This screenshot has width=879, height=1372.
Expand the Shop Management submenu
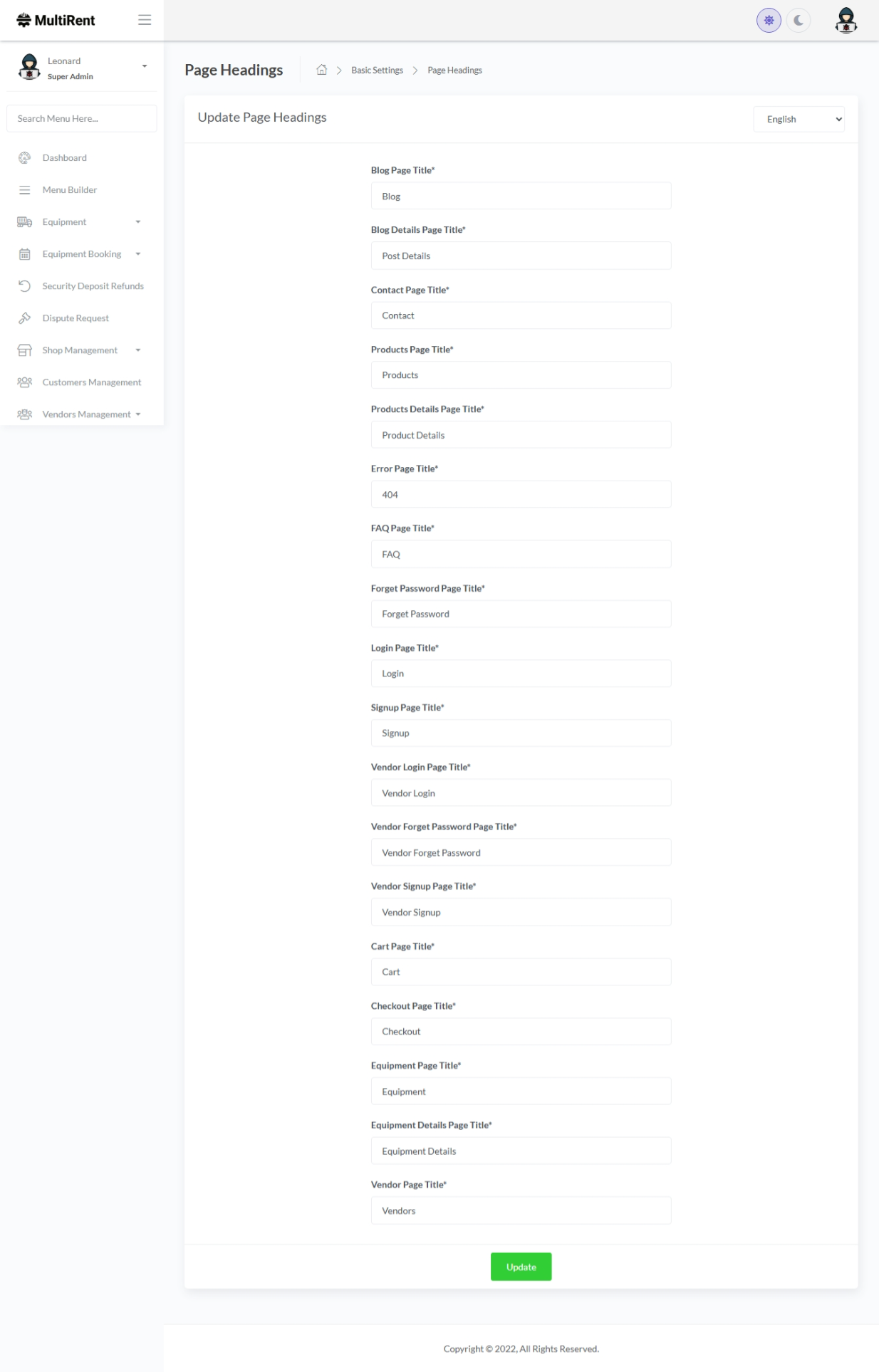click(138, 350)
